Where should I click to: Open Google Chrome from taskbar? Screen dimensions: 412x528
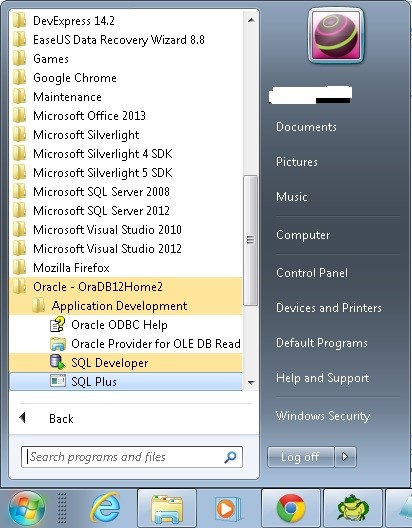click(x=290, y=508)
